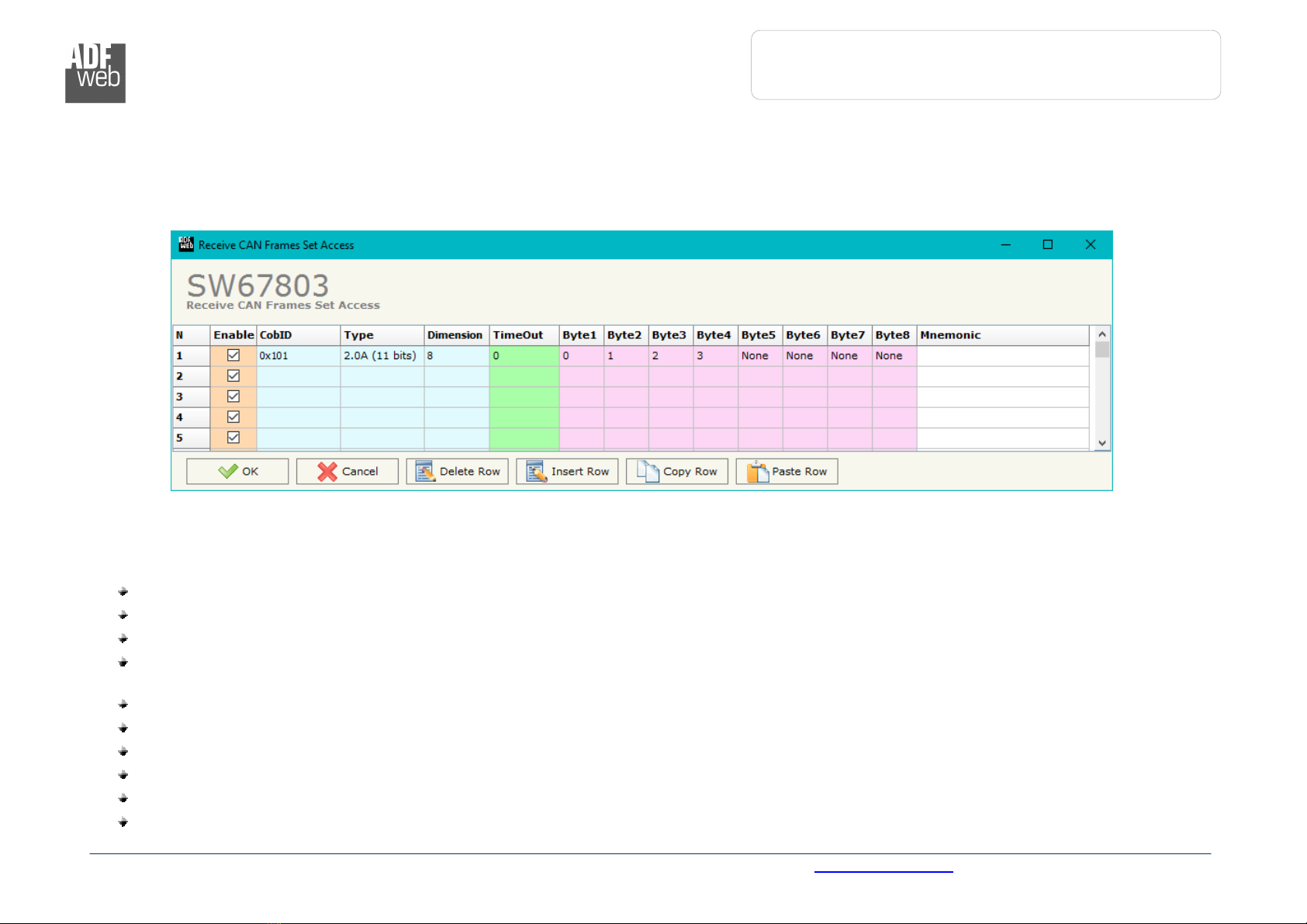The width and height of the screenshot is (1307, 924).
Task: Select the Byte8 None cell in row 1
Action: [894, 355]
